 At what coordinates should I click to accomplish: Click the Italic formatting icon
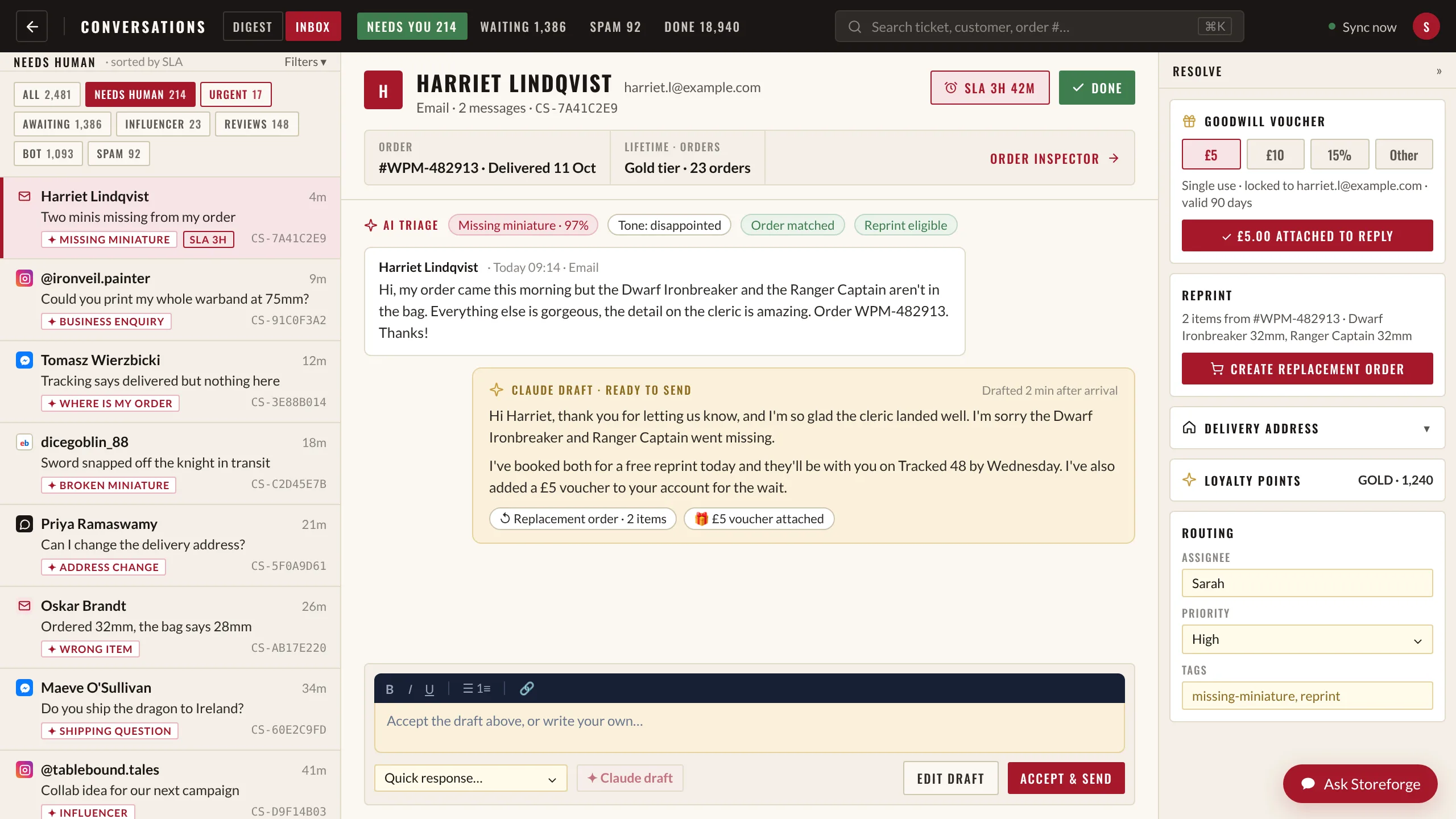tap(410, 689)
